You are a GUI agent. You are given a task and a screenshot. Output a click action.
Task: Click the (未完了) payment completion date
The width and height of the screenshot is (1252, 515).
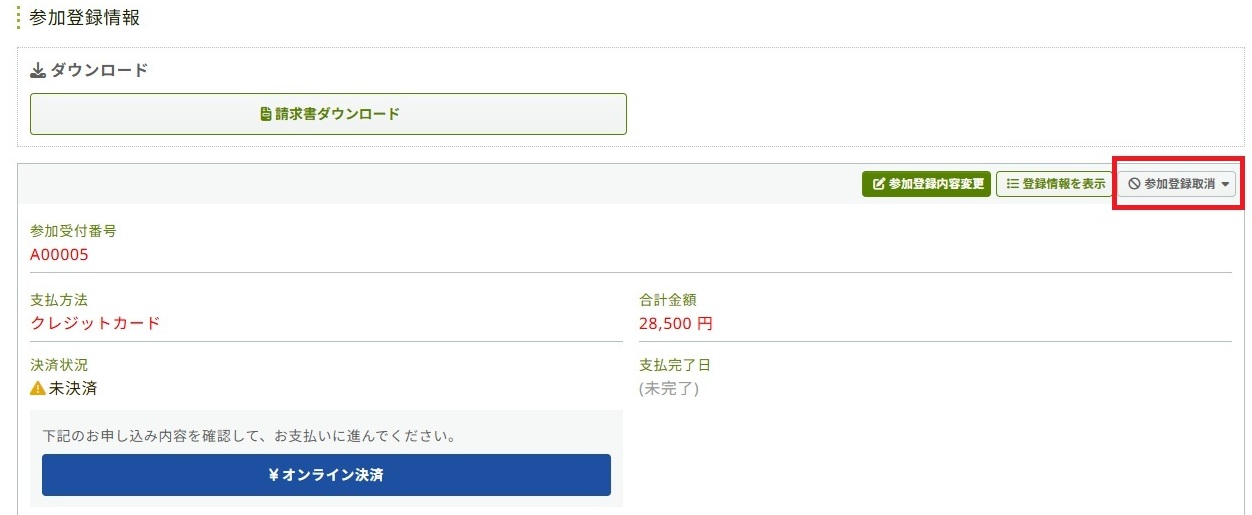coord(668,388)
